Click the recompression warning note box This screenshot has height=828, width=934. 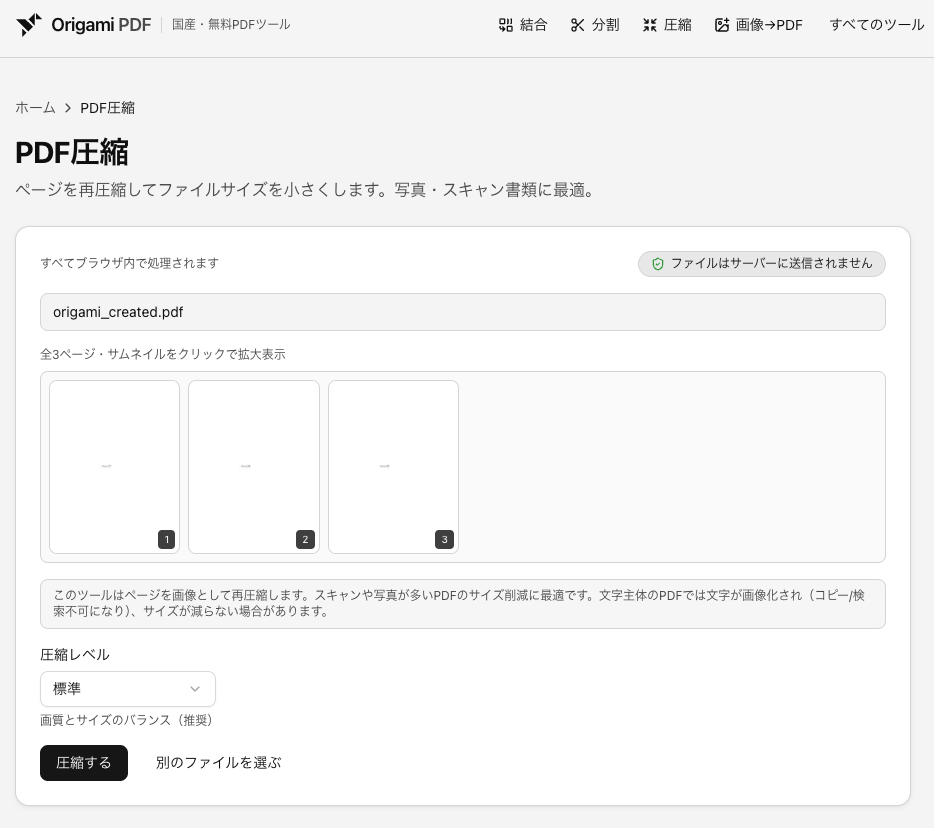463,603
